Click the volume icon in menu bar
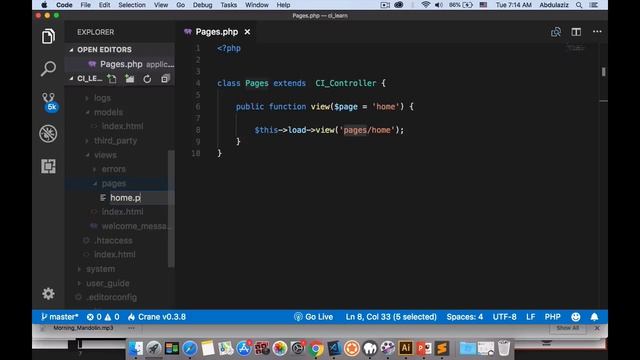Screen dimensions: 640x360 pyautogui.click(x=439, y=5)
